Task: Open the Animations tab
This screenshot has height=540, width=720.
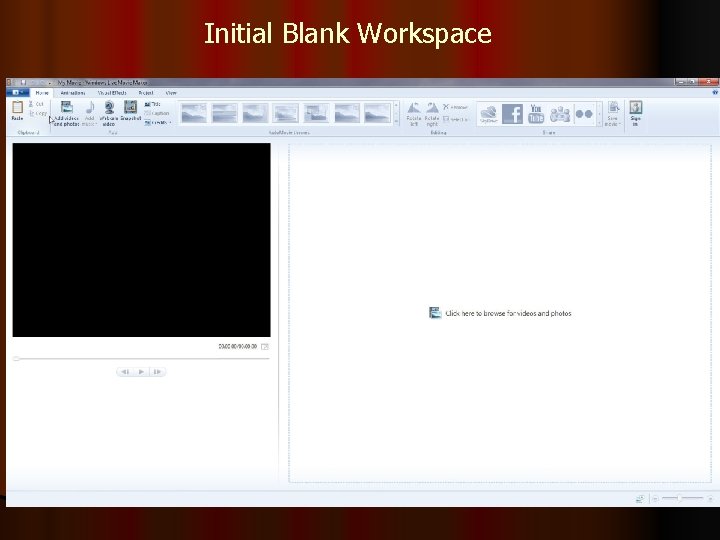Action: click(73, 93)
